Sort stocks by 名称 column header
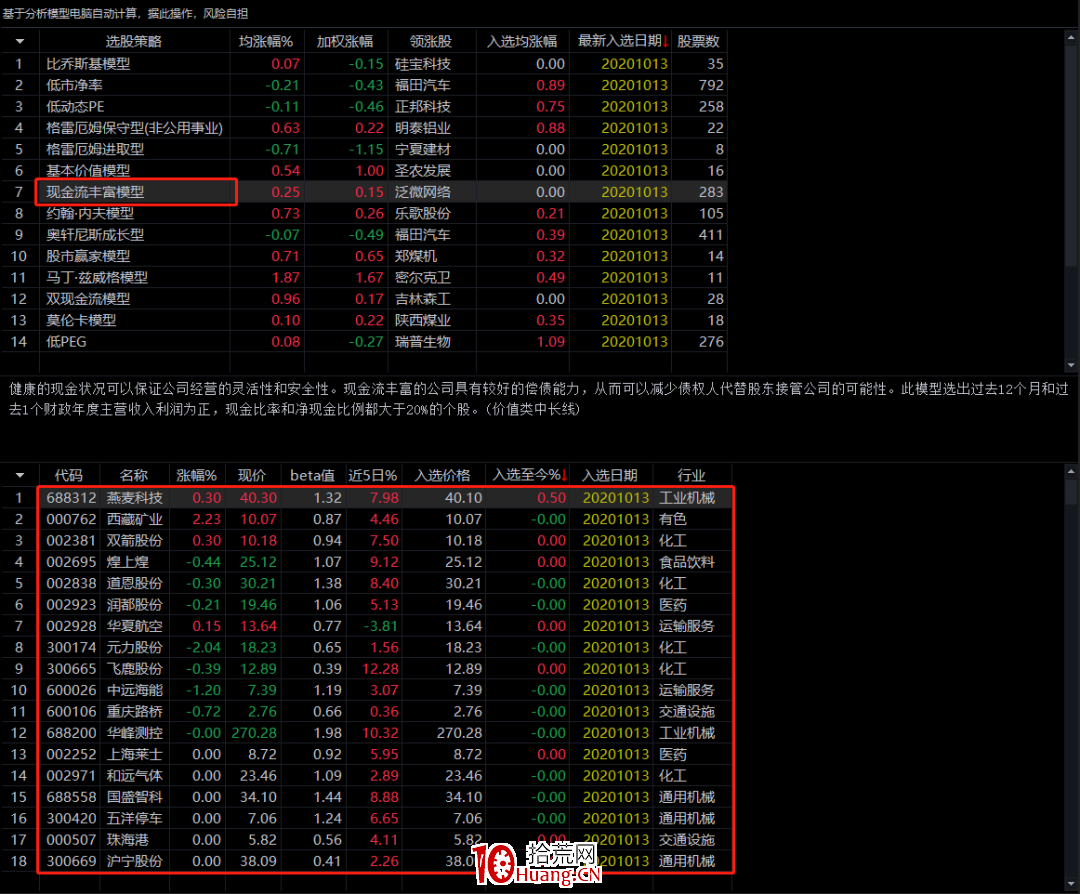This screenshot has width=1080, height=894. 134,475
